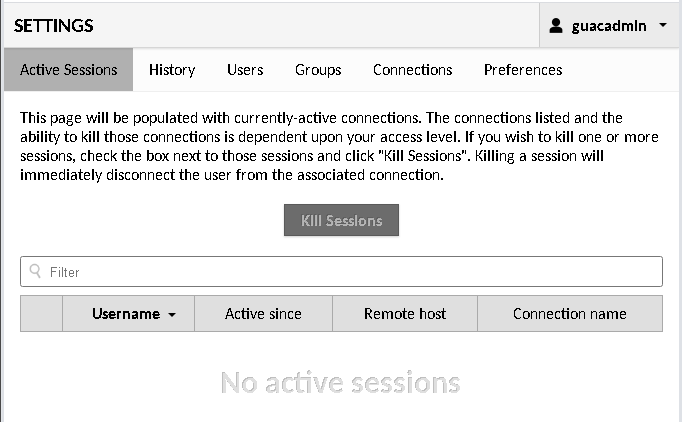682x422 pixels.
Task: Sort by the Active since column header
Action: coord(264,314)
